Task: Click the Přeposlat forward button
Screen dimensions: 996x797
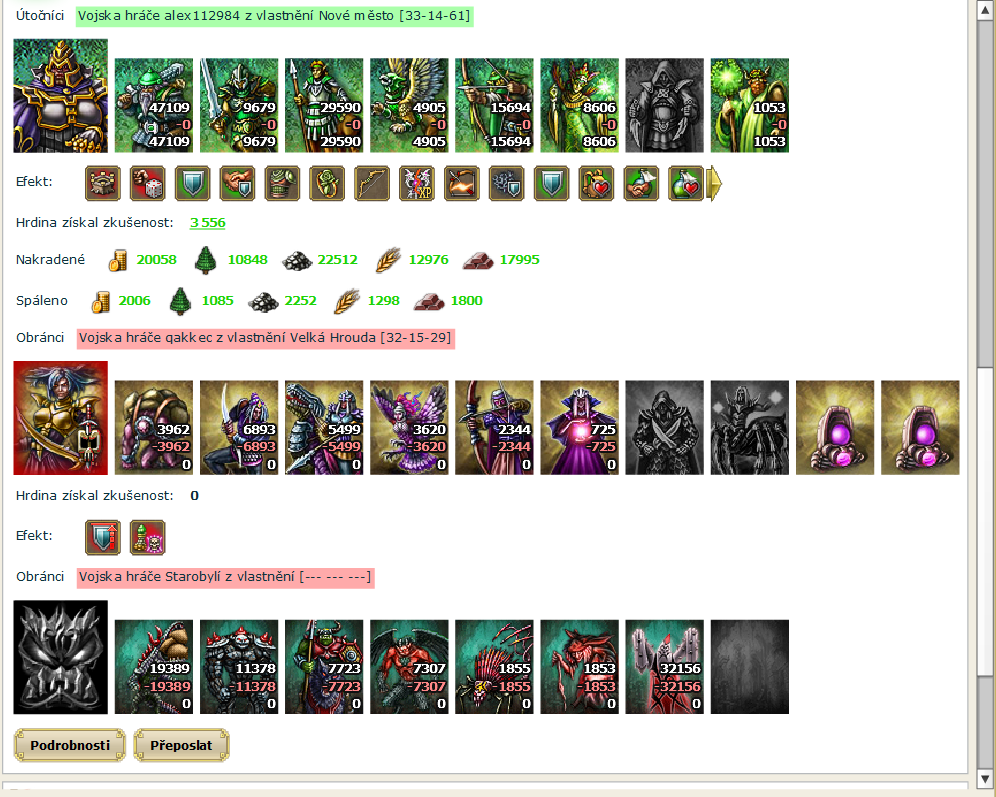Action: [x=181, y=745]
